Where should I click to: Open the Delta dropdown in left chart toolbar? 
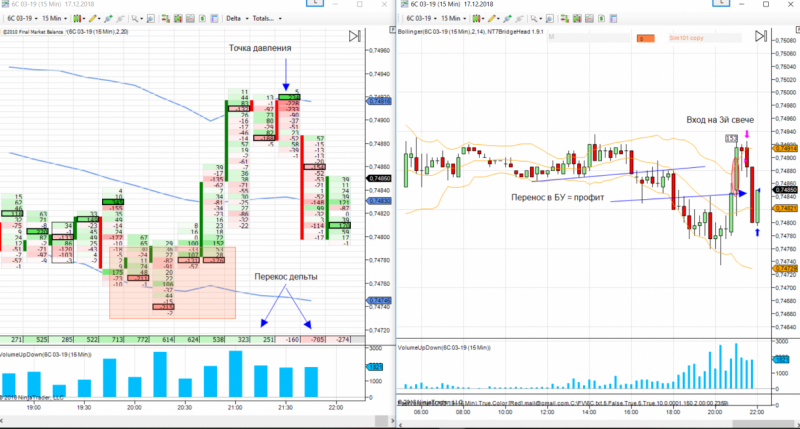pos(237,18)
